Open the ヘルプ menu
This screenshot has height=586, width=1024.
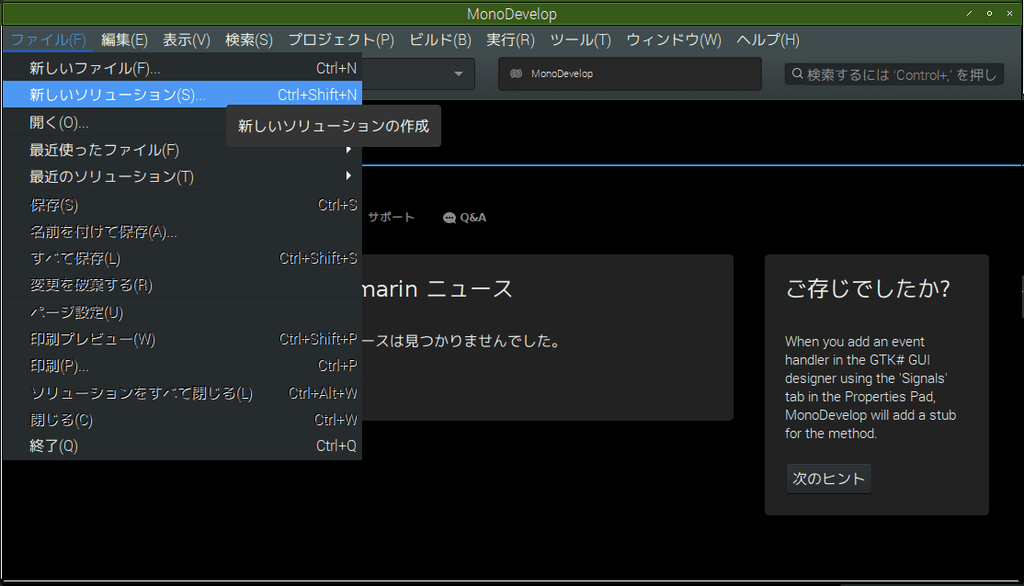pos(766,40)
